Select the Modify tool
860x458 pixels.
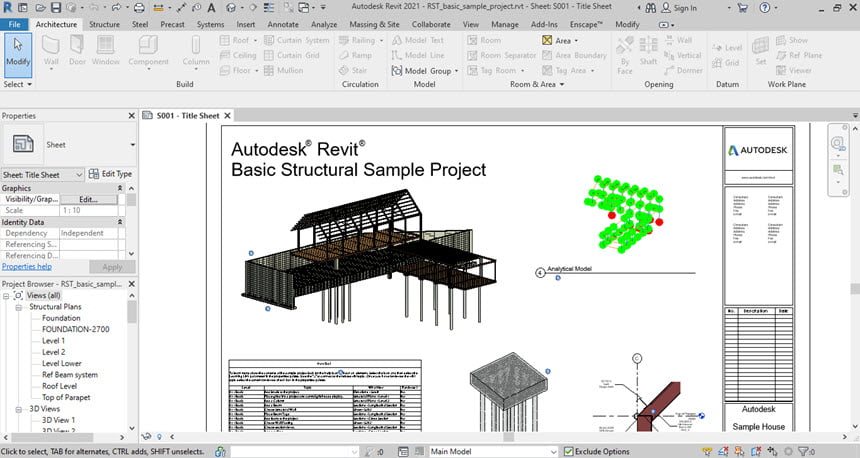(18, 55)
